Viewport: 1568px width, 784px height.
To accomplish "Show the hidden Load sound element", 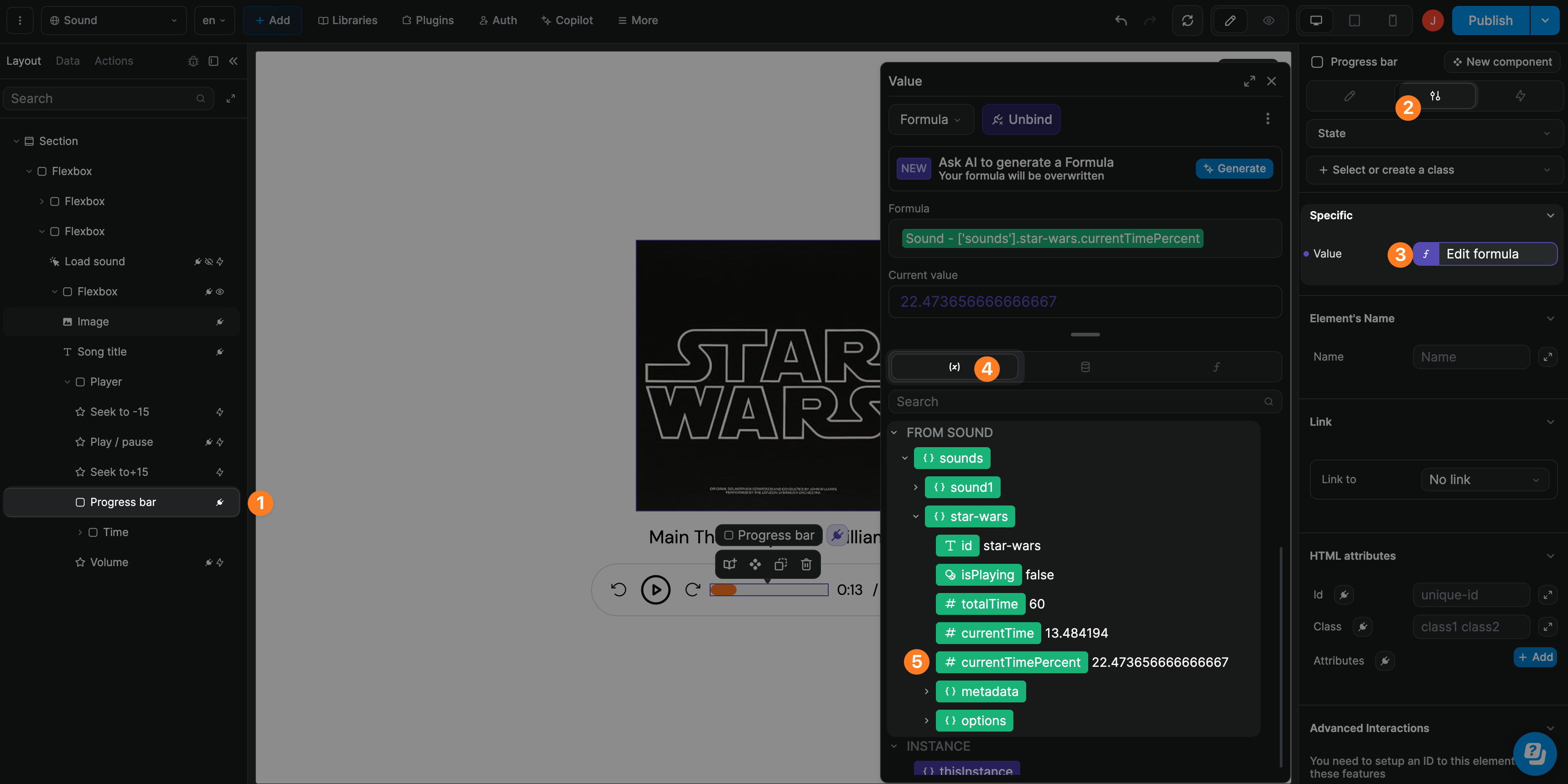I will tap(209, 262).
